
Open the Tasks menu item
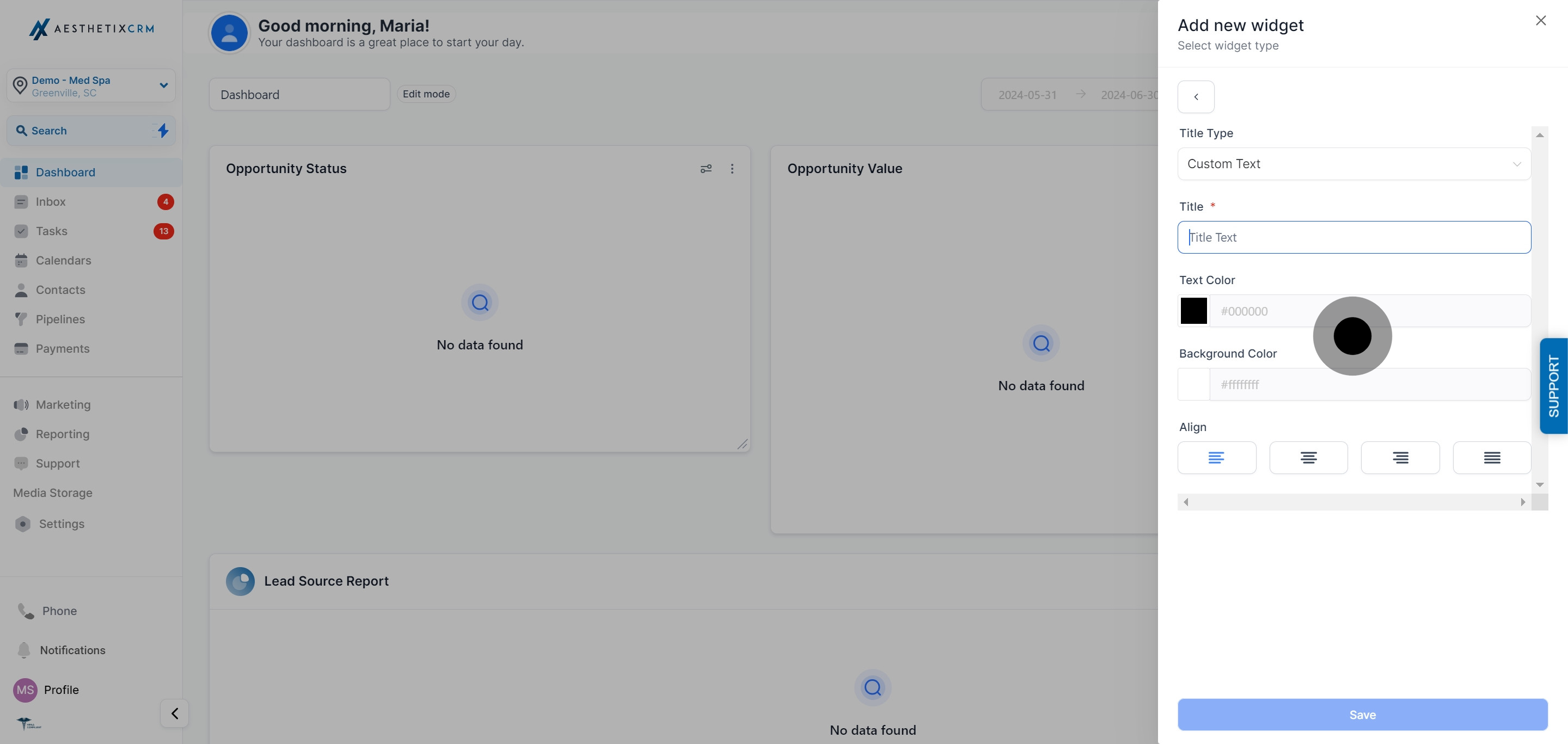91,231
